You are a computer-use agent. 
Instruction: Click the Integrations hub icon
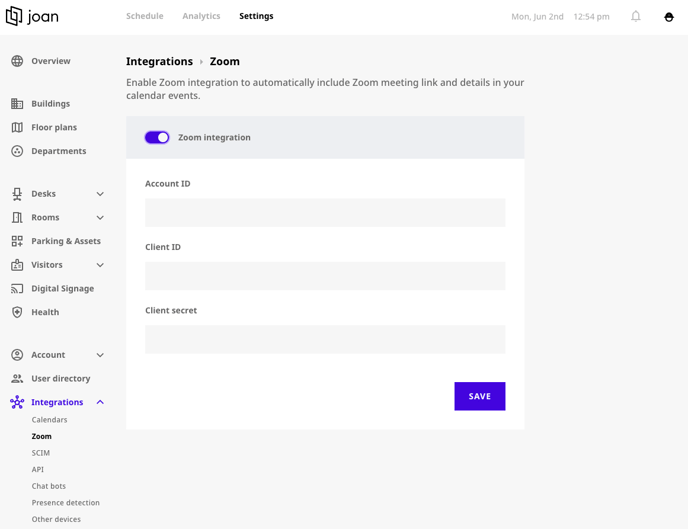point(17,402)
